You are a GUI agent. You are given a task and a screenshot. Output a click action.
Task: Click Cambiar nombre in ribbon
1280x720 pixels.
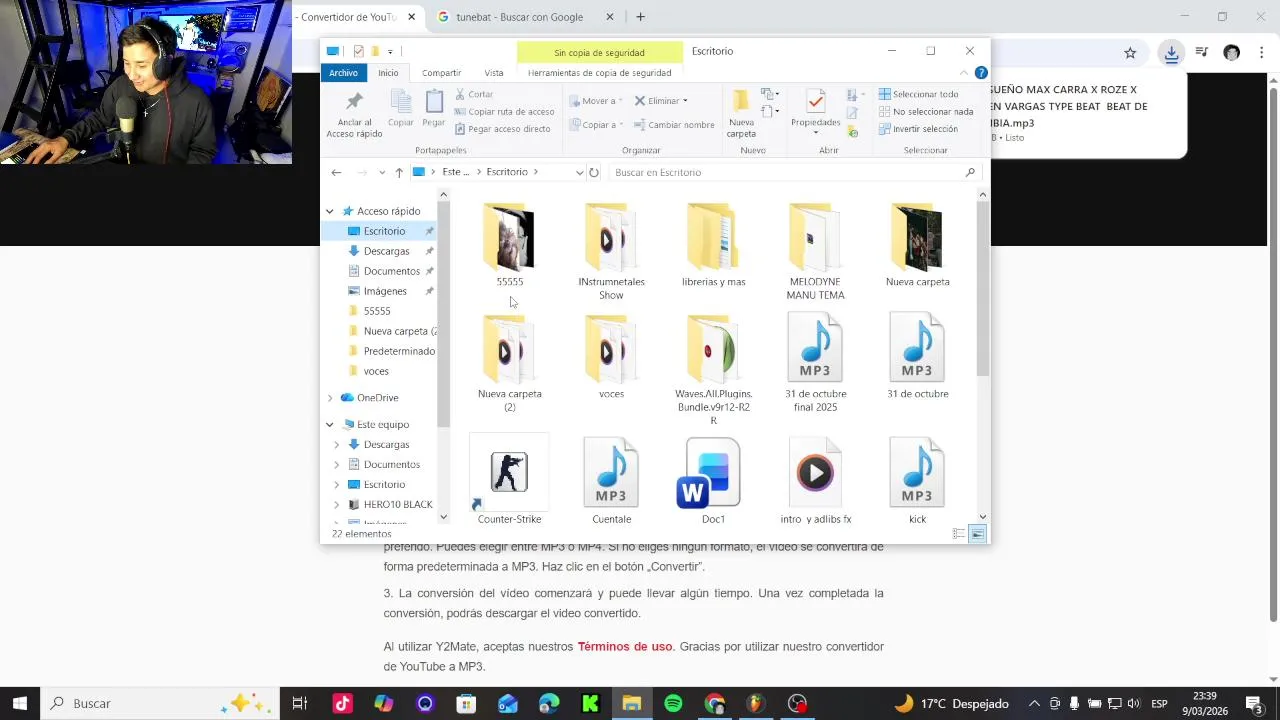[674, 125]
